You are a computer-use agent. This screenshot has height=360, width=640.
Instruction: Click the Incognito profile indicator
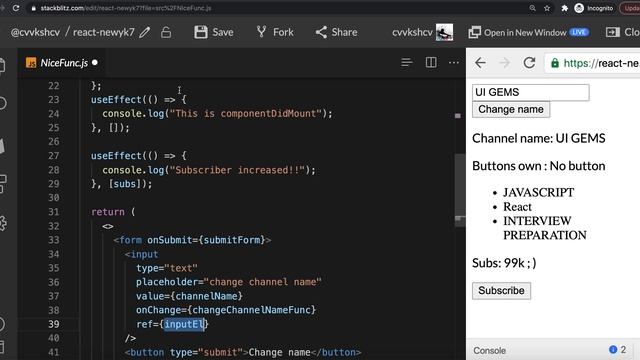coord(594,8)
